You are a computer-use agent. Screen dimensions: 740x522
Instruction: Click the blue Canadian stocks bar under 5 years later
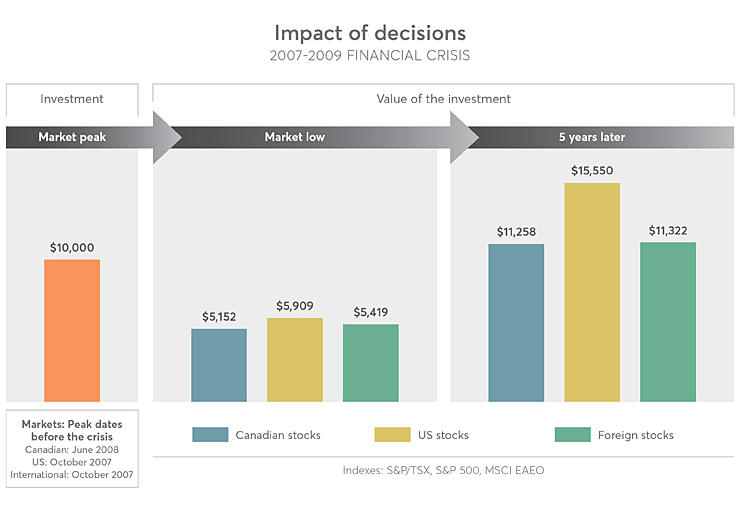coord(516,322)
